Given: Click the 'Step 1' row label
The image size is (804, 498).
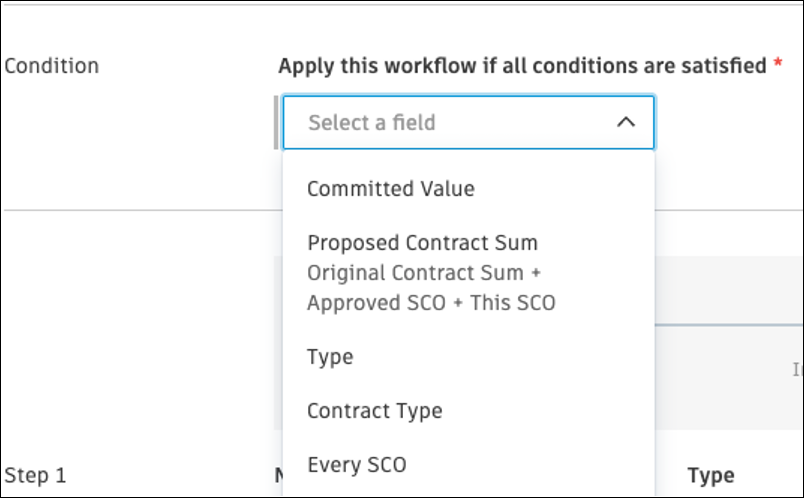Looking at the screenshot, I should pos(35,475).
